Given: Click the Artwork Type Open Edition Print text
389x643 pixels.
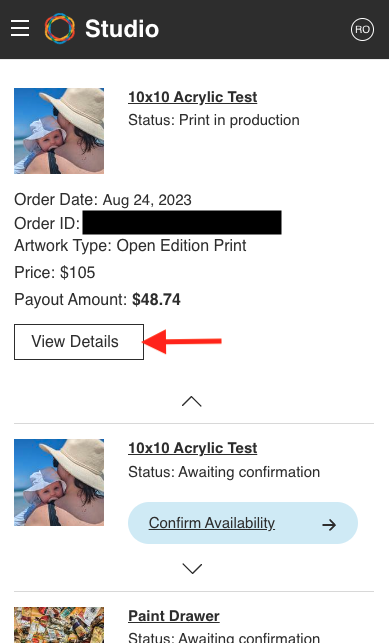Looking at the screenshot, I should click(130, 246).
